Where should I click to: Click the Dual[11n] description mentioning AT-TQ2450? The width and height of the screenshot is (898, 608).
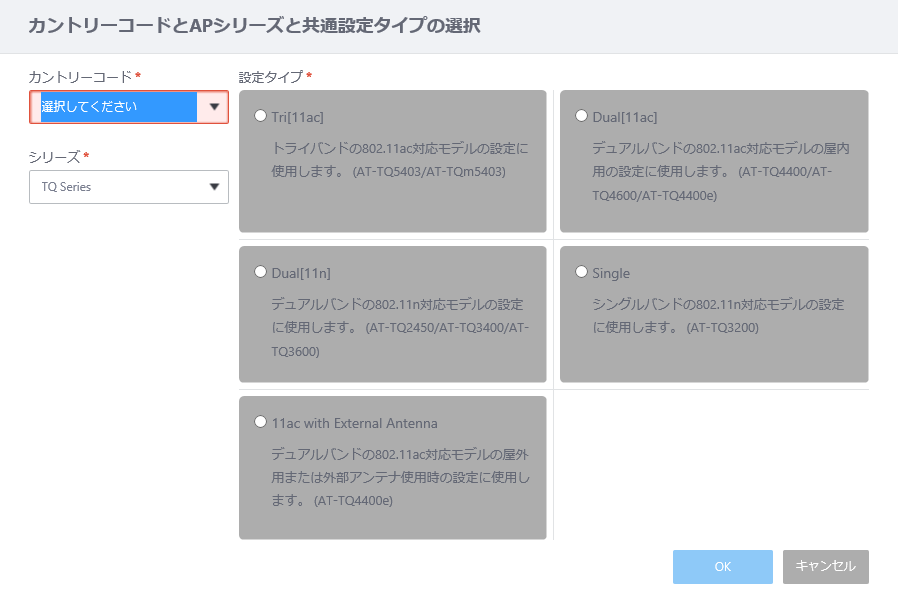point(400,327)
